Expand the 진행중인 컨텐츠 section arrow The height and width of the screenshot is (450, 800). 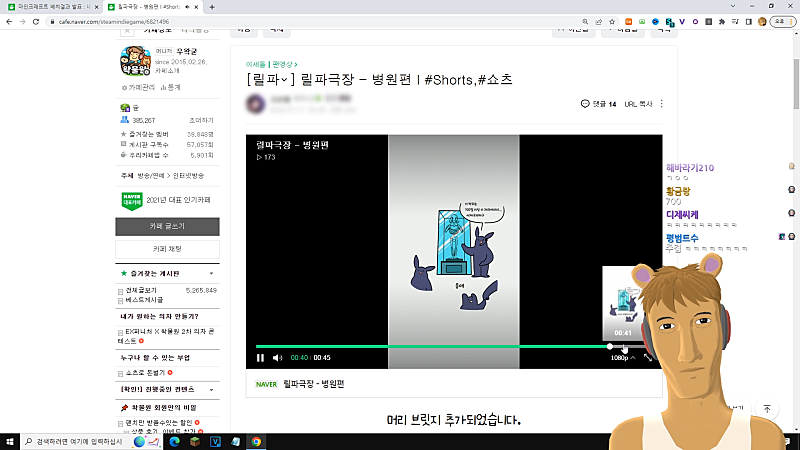(x=211, y=390)
